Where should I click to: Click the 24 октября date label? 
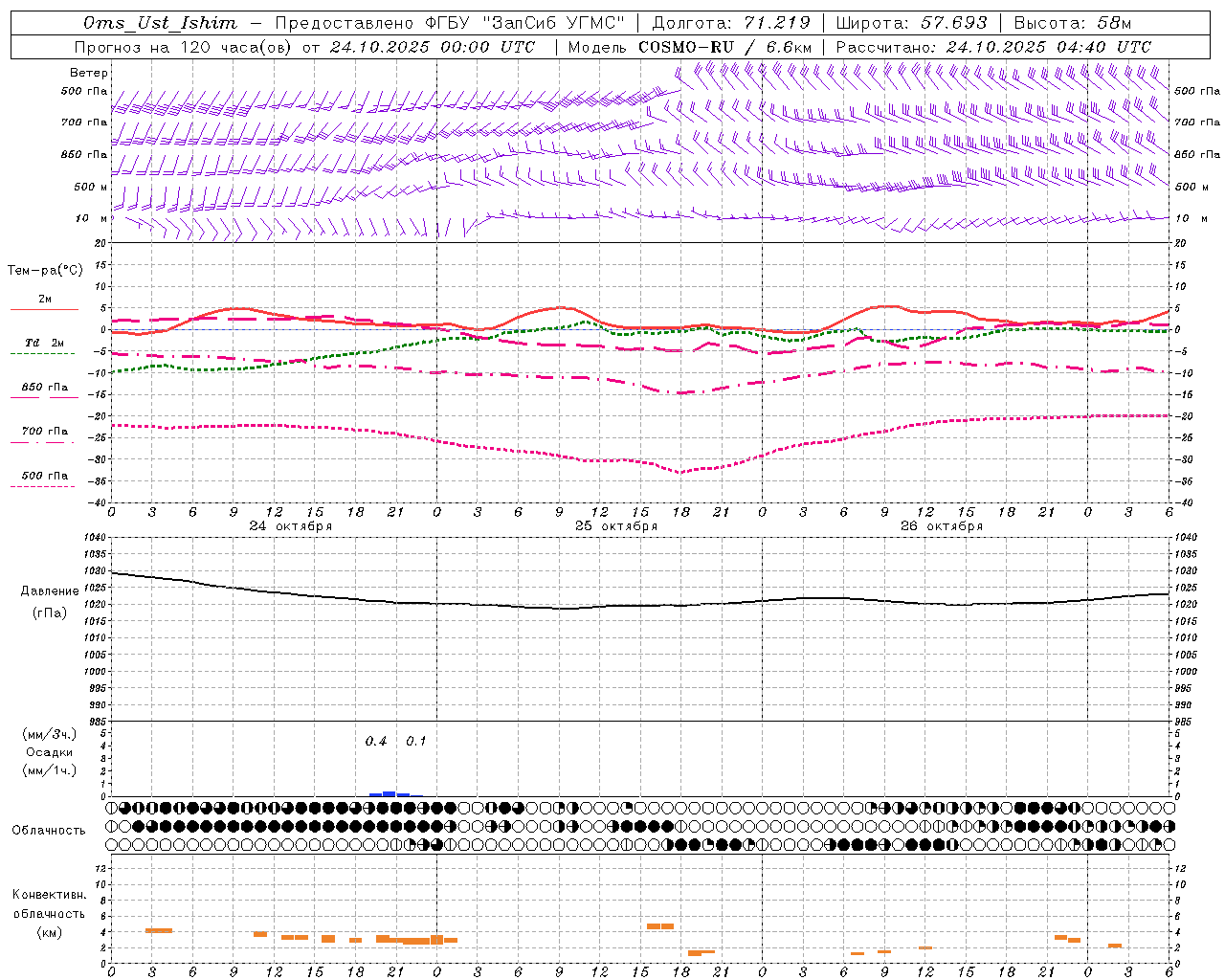(291, 526)
